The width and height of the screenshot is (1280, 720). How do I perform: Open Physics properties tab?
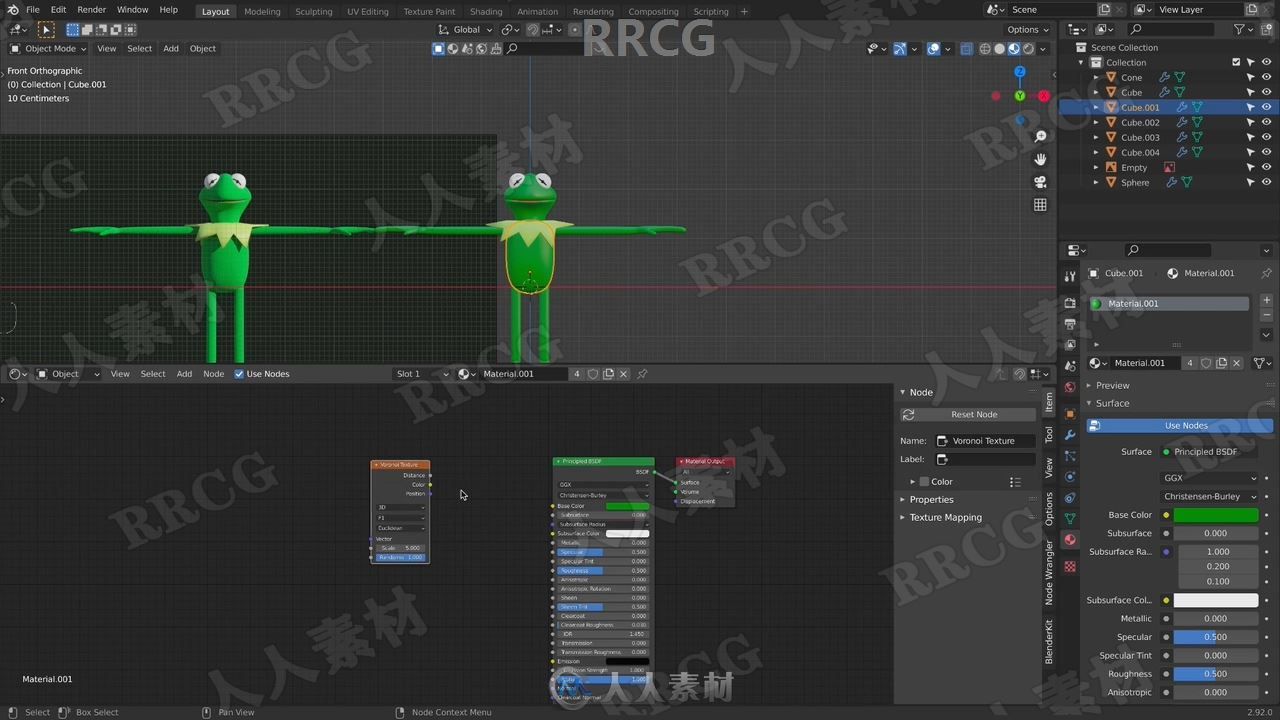point(1070,477)
